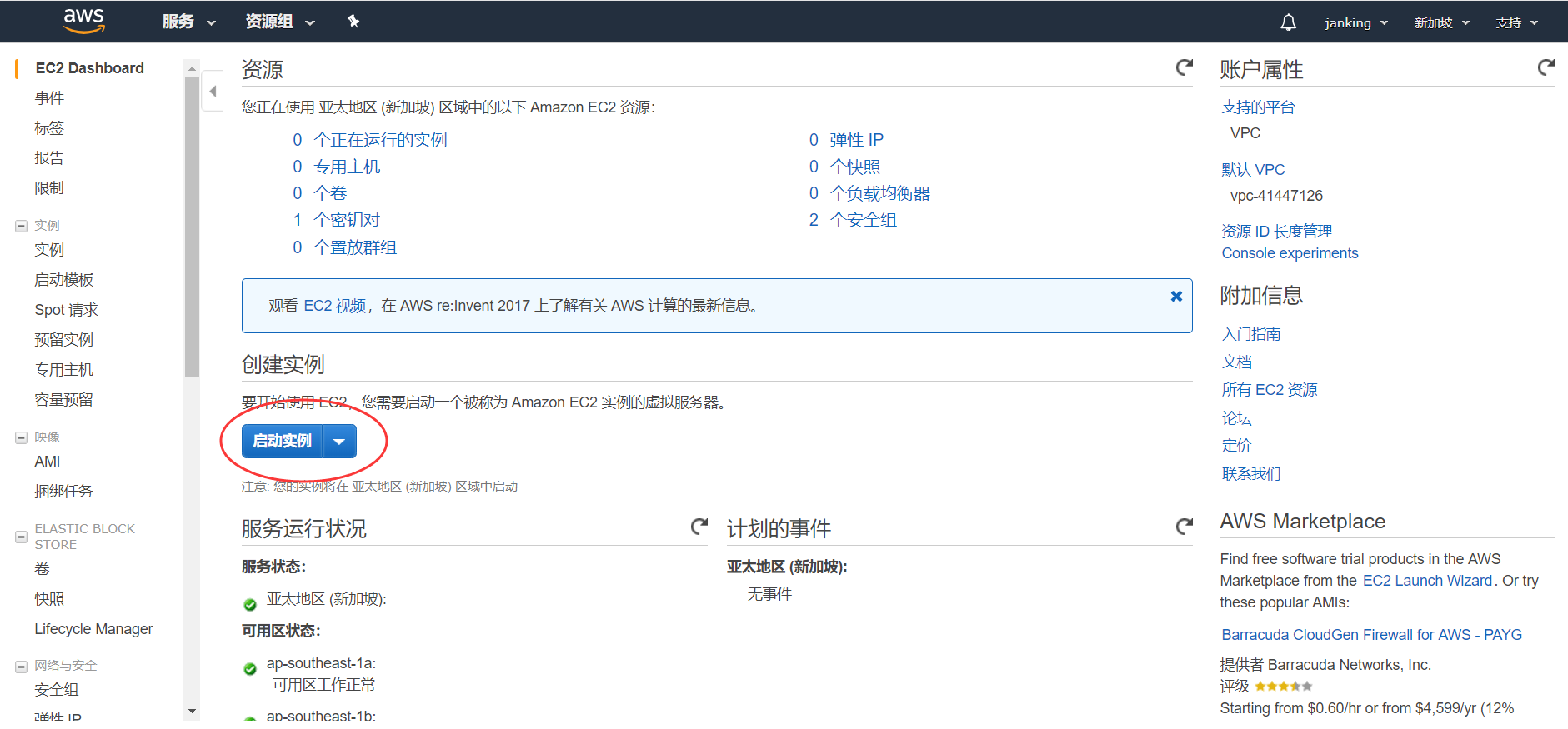Open 限制 in the sidebar
Image resolution: width=1568 pixels, height=729 pixels.
coord(49,188)
